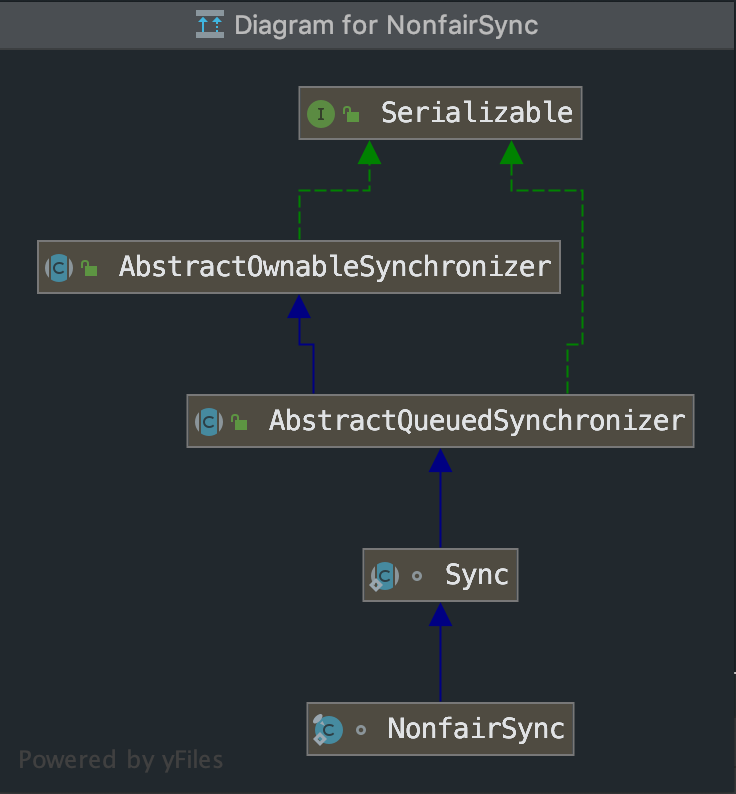The image size is (736, 794).
Task: Click the package-private dot beside Sync
Action: tap(417, 576)
